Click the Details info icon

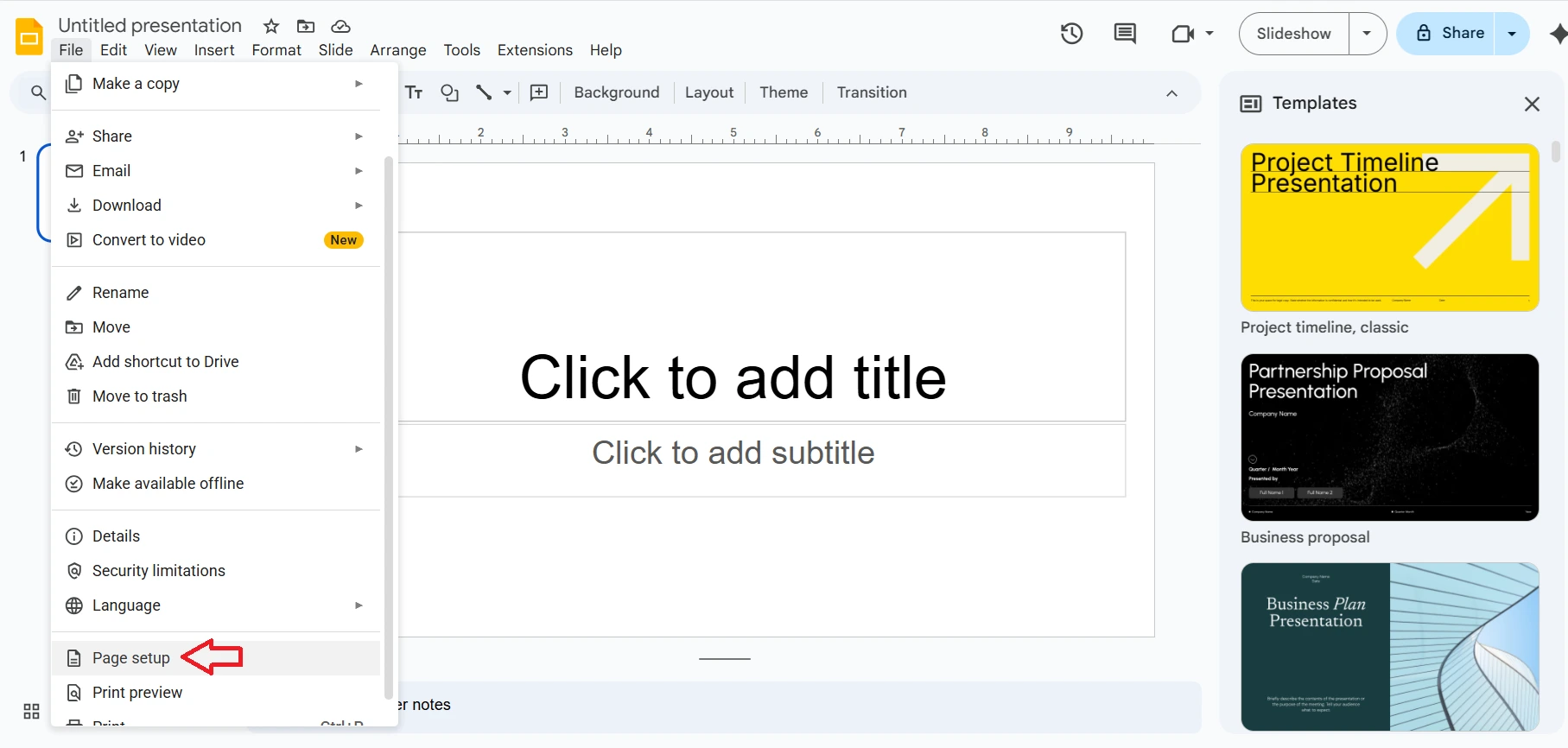pyautogui.click(x=74, y=536)
